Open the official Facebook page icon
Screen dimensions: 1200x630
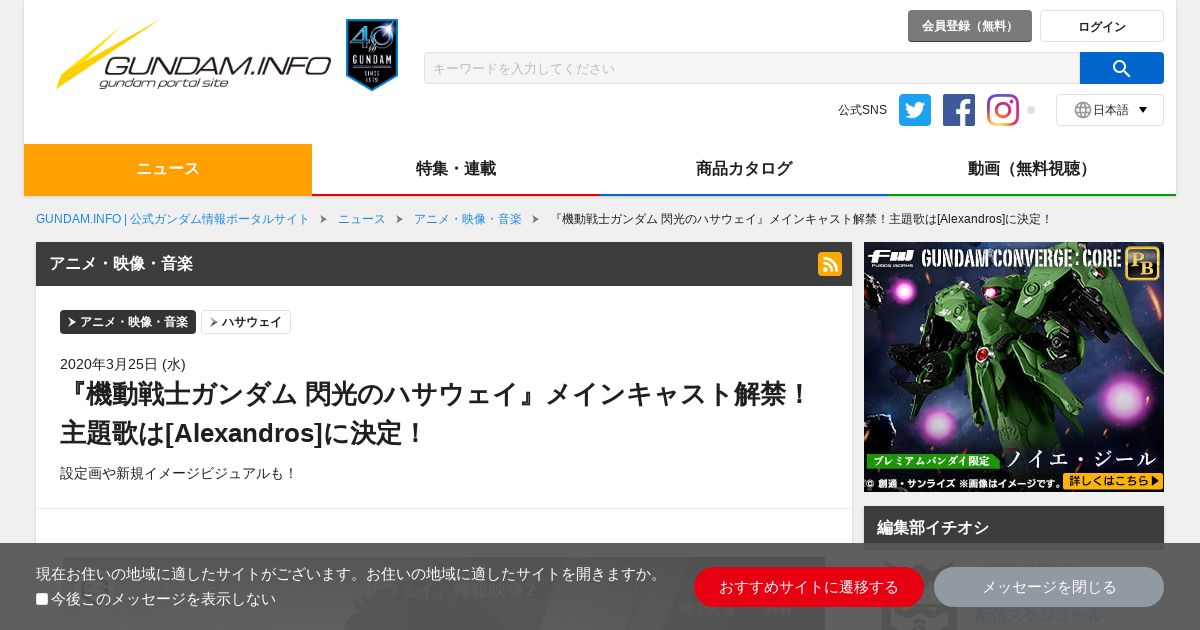959,110
